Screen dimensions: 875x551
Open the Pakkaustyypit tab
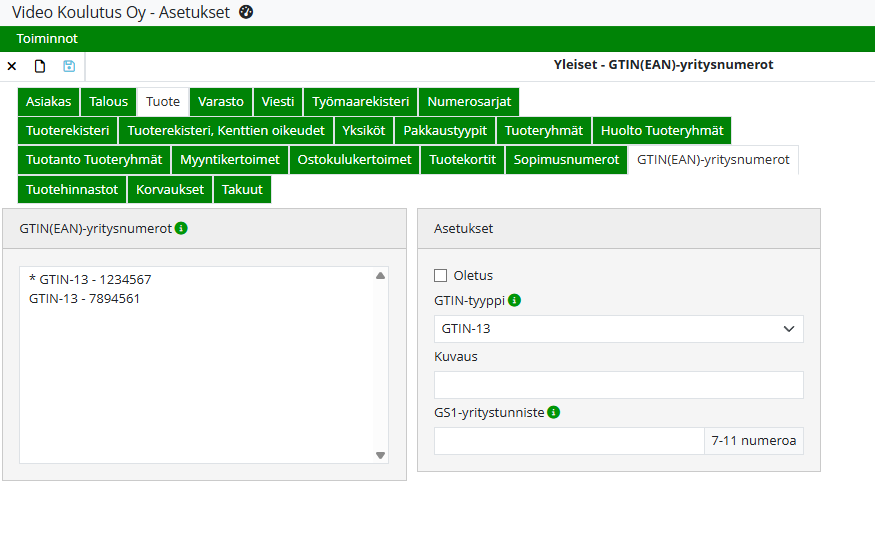pos(445,131)
